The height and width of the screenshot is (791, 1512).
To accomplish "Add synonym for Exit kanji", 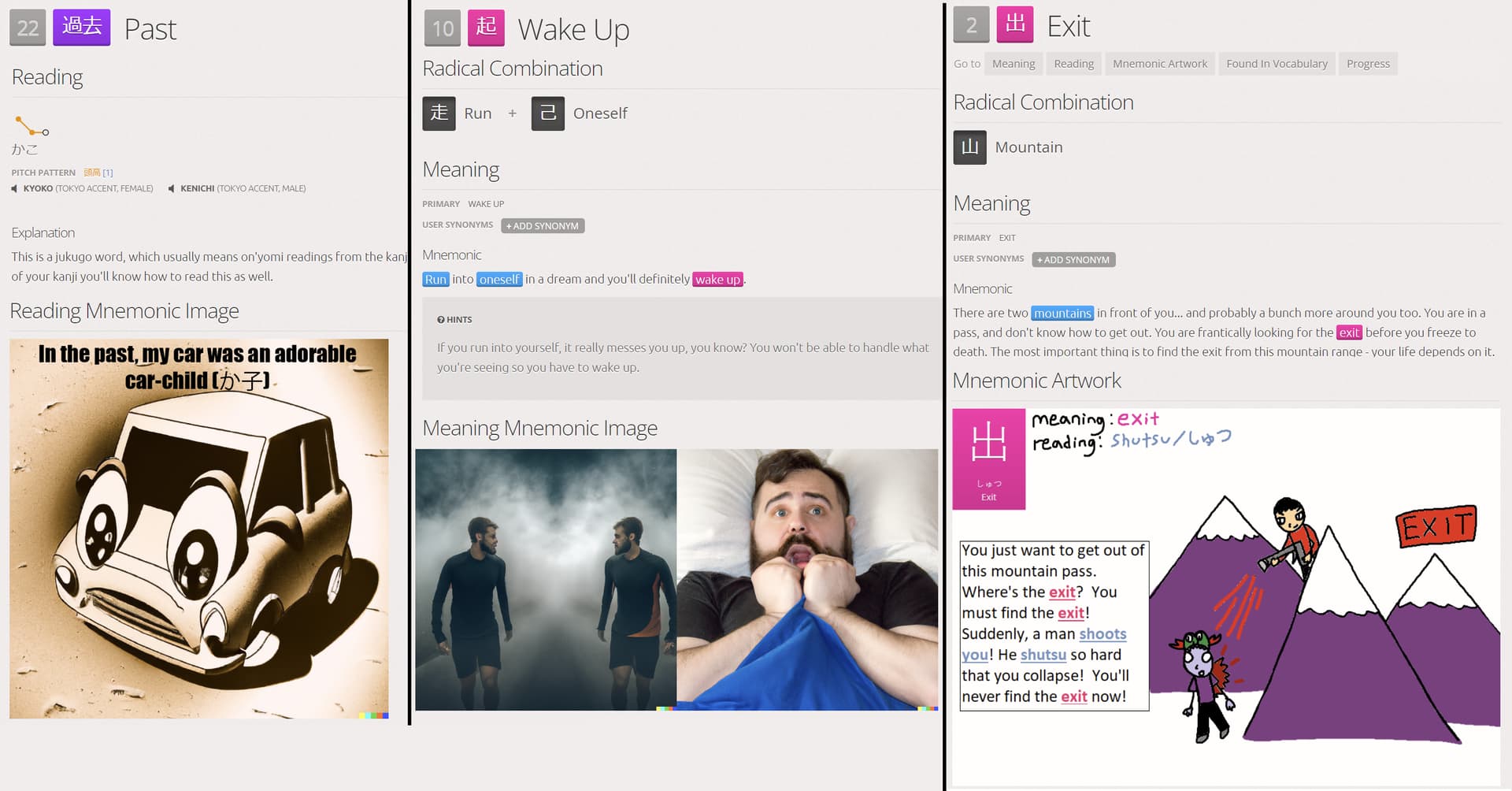I will (x=1073, y=260).
